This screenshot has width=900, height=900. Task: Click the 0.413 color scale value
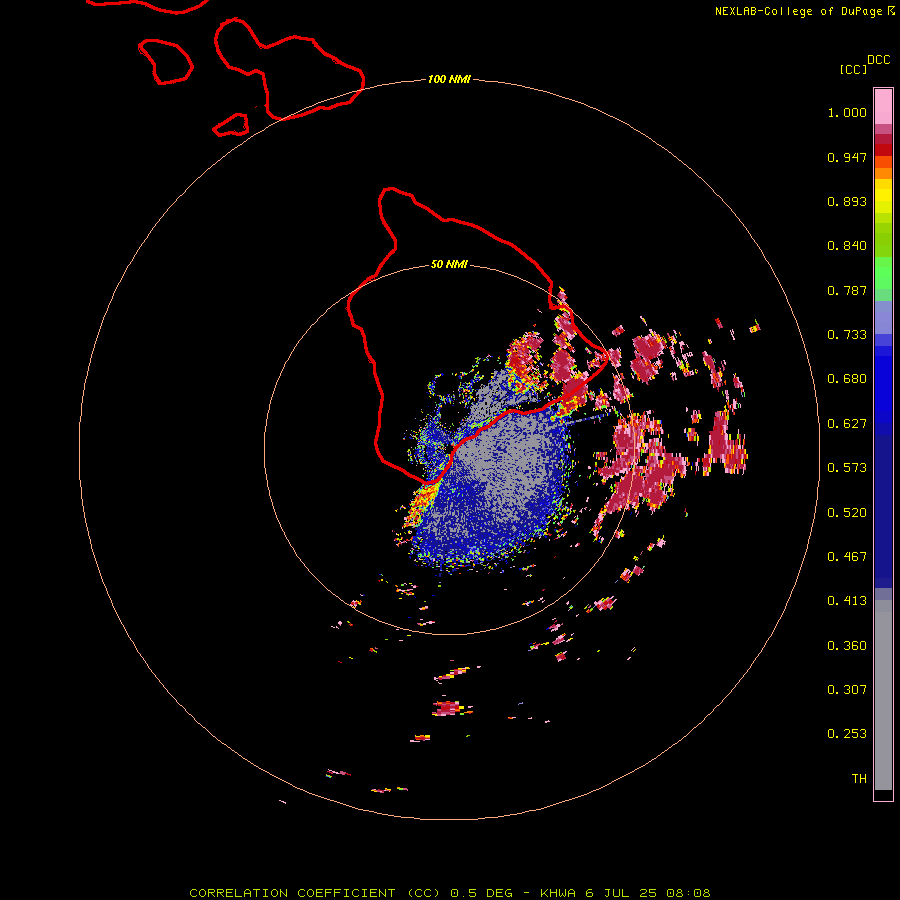point(847,601)
